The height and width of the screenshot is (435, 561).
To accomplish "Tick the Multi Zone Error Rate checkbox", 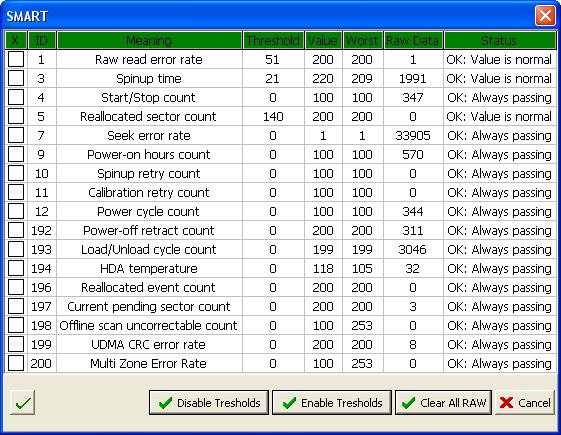I will (16, 363).
